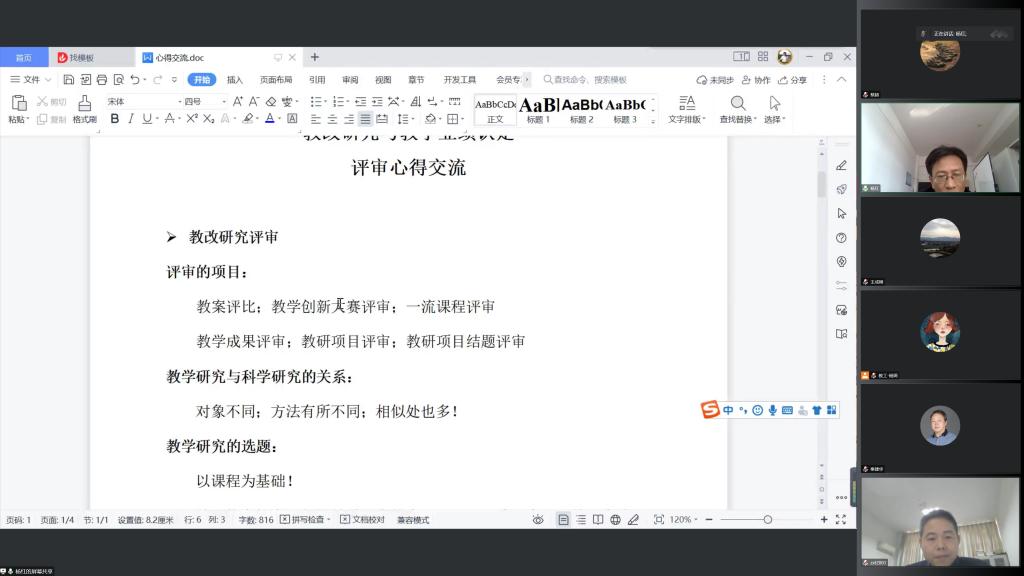Switch to the 插入 (Insert) ribbon tab
The width and height of the screenshot is (1024, 576).
[234, 80]
